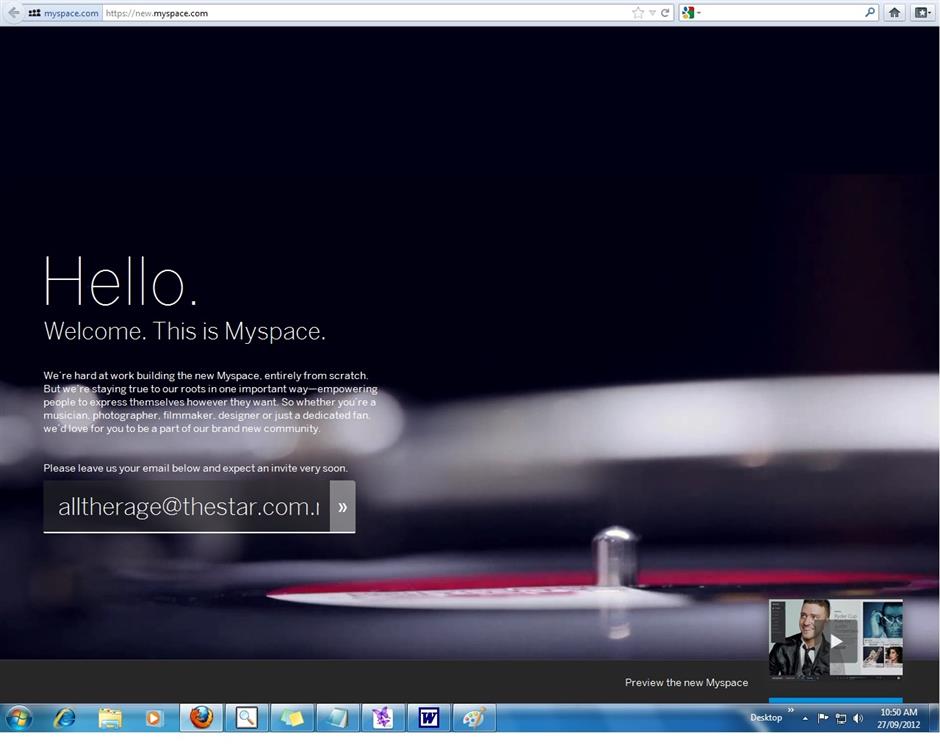Switch to Paint in the taskbar
The width and height of the screenshot is (940, 752).
point(474,718)
